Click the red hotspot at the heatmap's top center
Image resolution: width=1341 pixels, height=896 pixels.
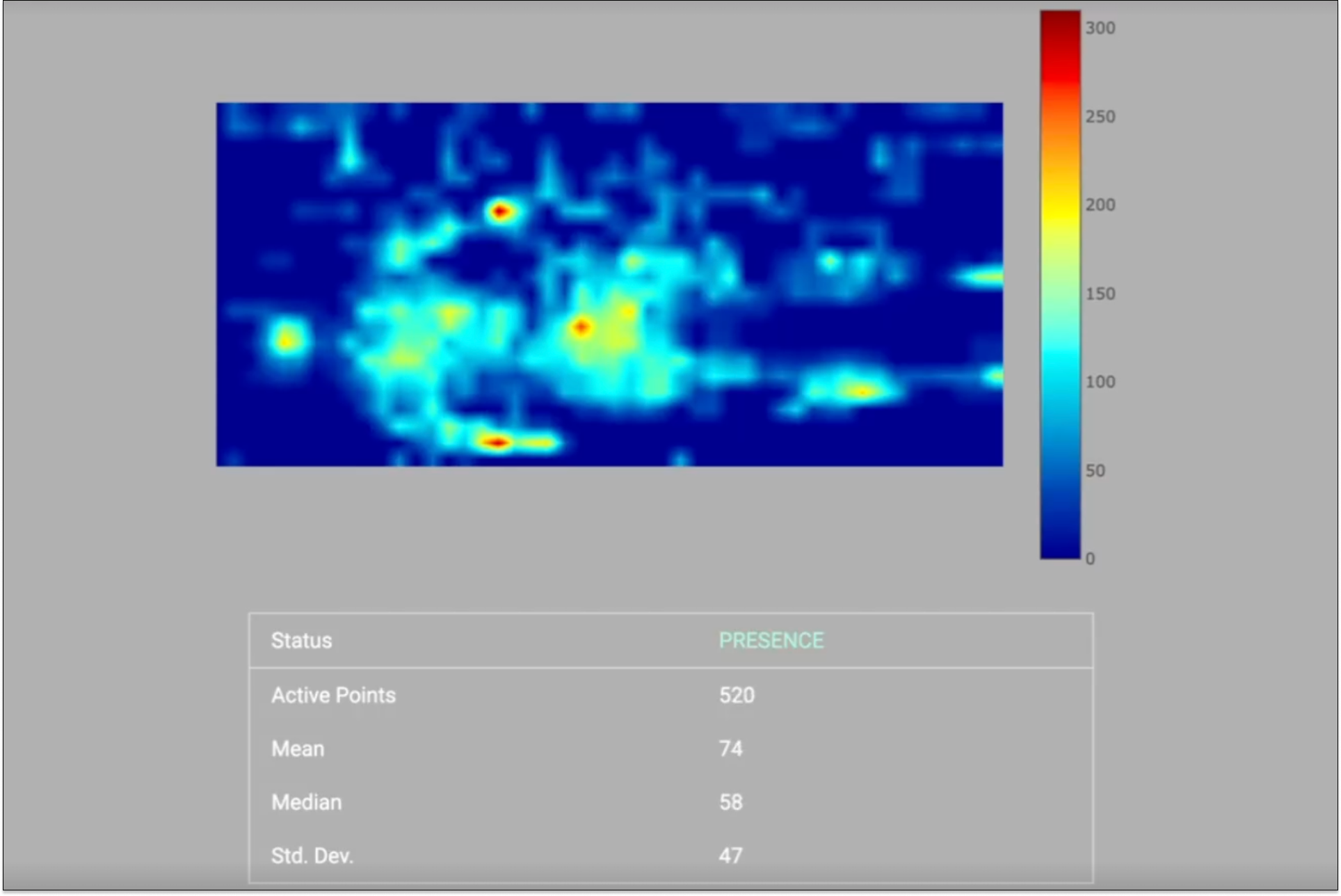(500, 211)
